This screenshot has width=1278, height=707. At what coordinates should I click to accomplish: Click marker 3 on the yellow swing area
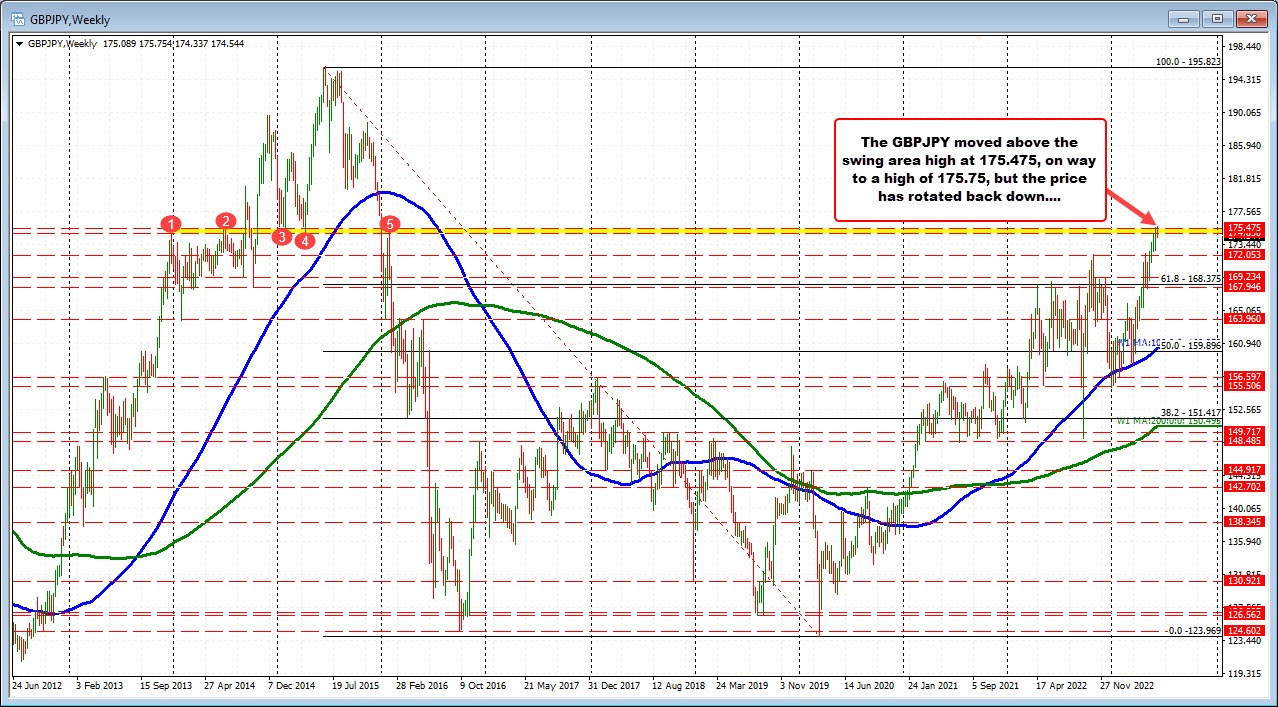click(x=281, y=237)
